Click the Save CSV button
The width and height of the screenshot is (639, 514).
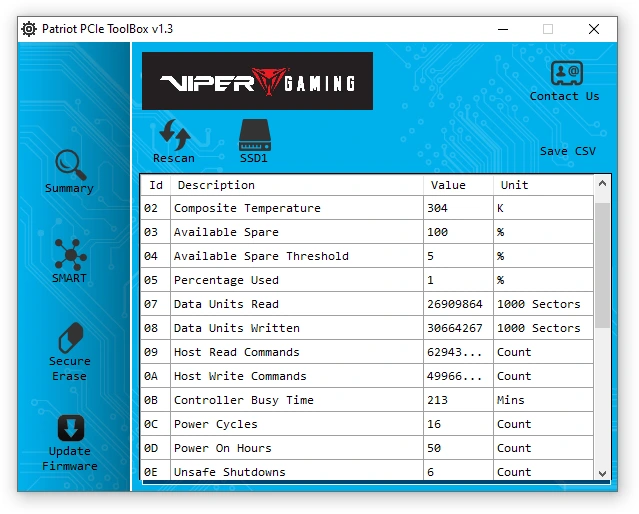click(x=567, y=151)
